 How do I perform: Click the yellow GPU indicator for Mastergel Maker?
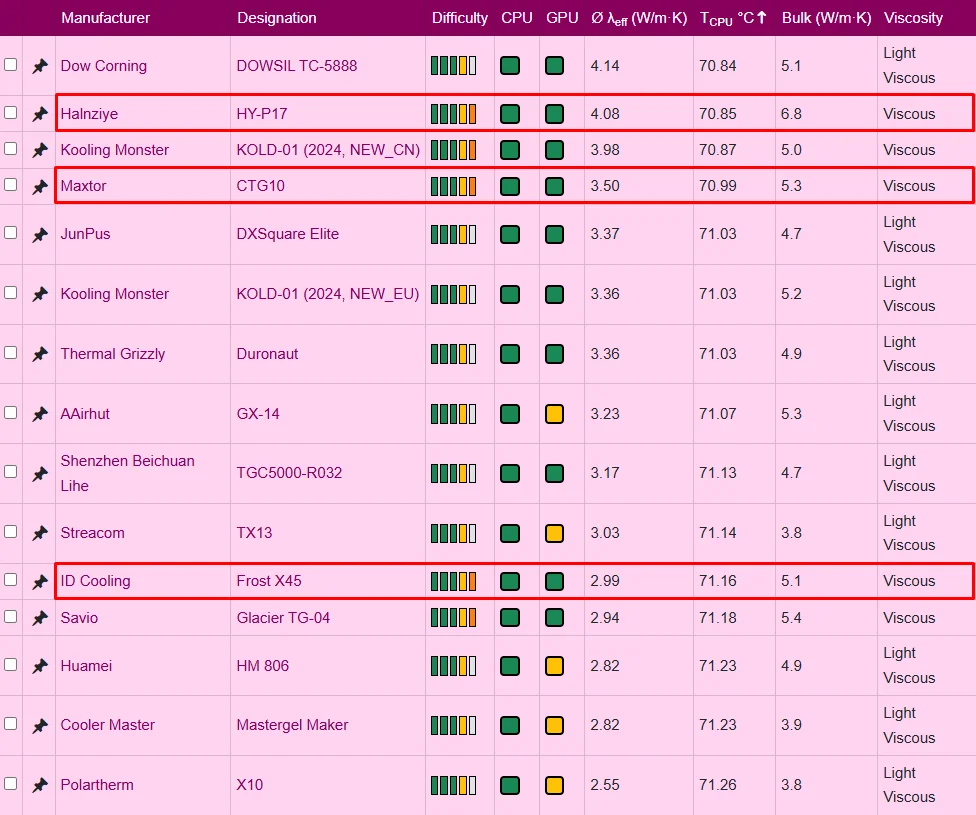[x=554, y=725]
